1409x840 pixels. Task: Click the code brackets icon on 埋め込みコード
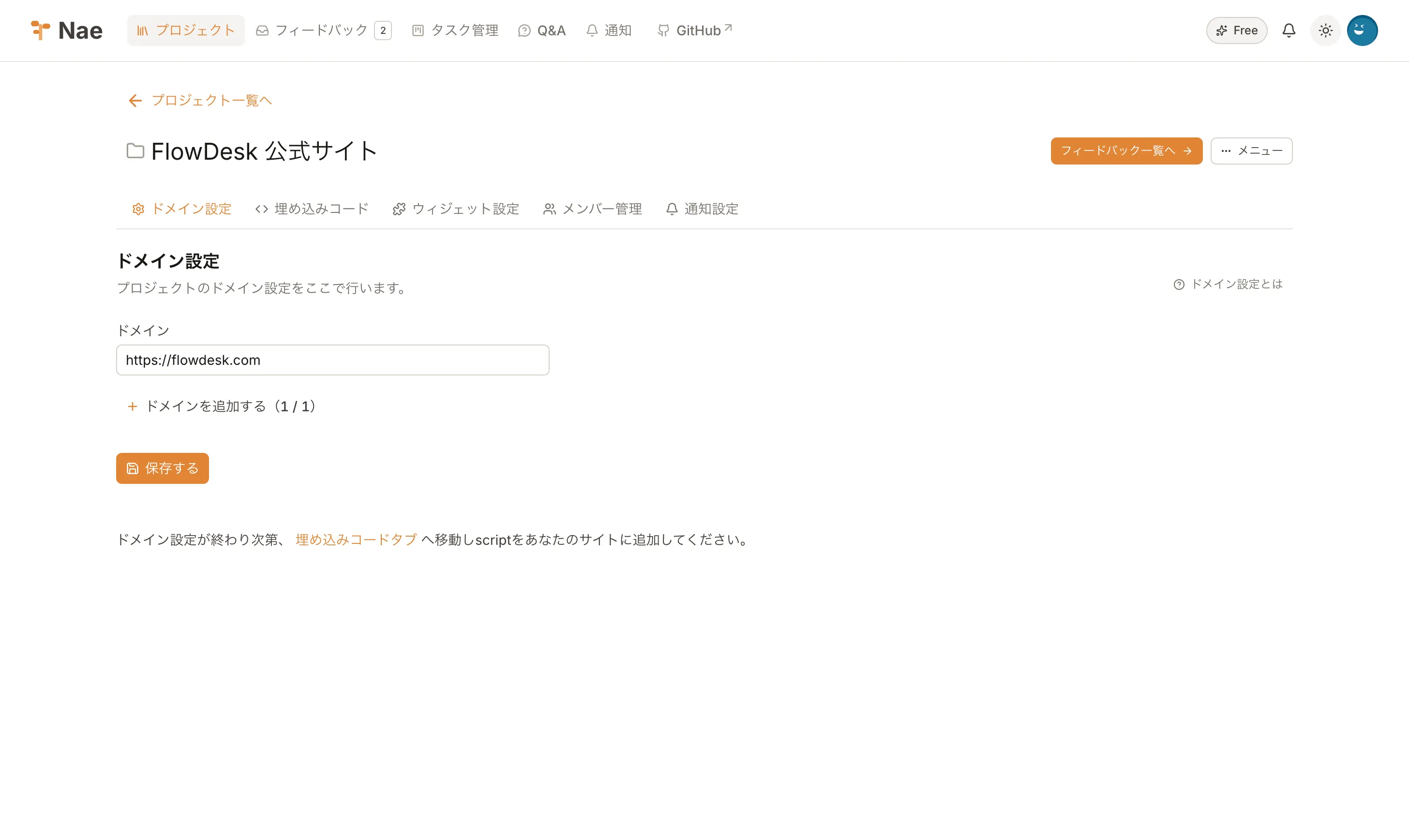point(261,210)
